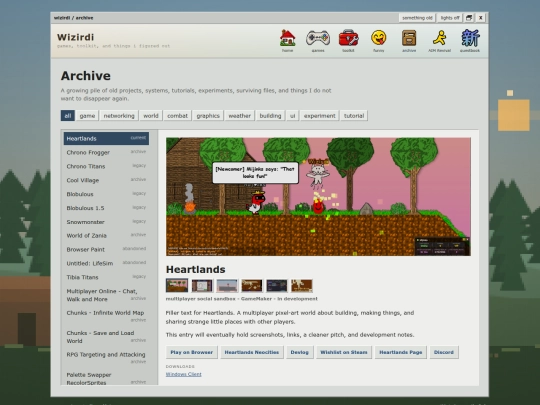This screenshot has height=405, width=540.
Task: Select Cool Village in the sidebar
Action: 106,180
